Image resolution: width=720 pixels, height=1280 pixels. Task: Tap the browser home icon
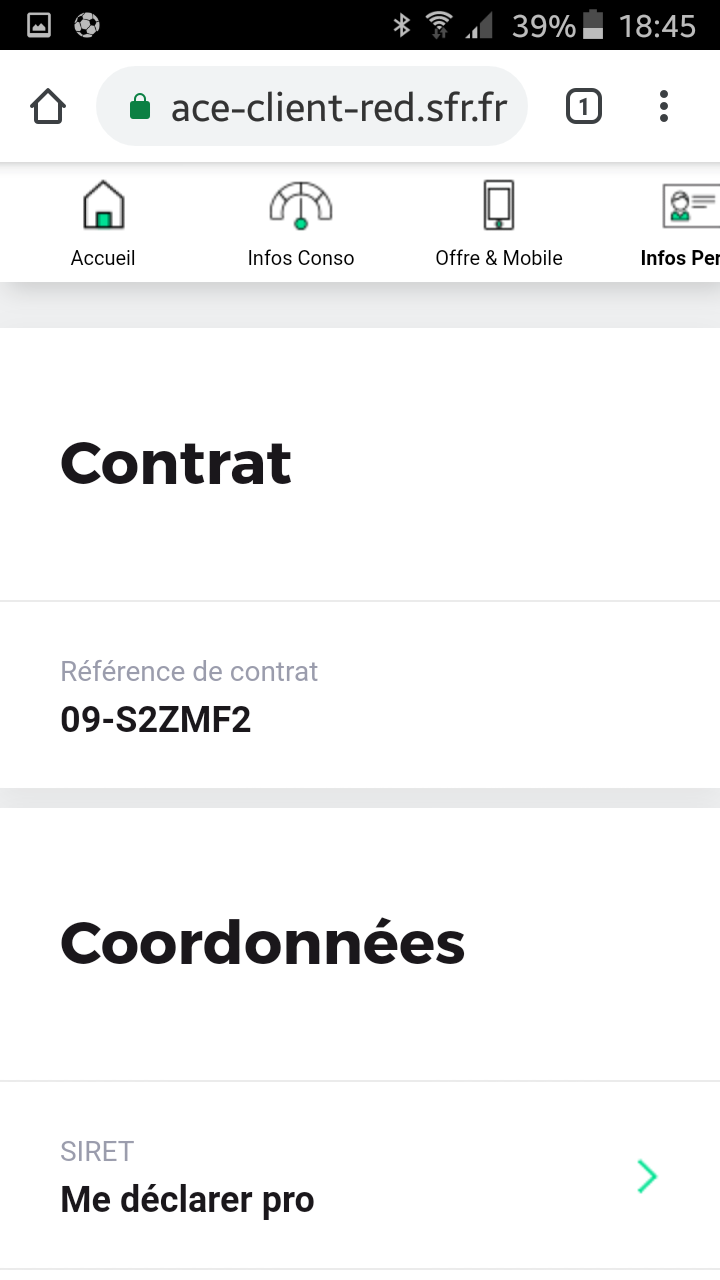tap(48, 107)
